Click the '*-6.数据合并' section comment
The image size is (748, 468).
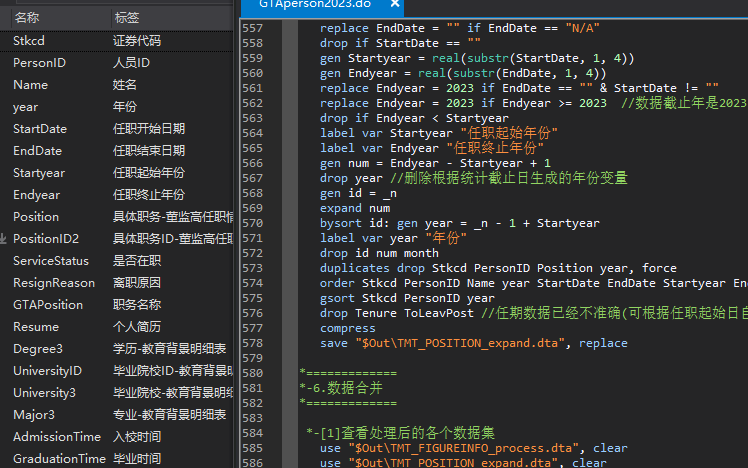(x=341, y=388)
